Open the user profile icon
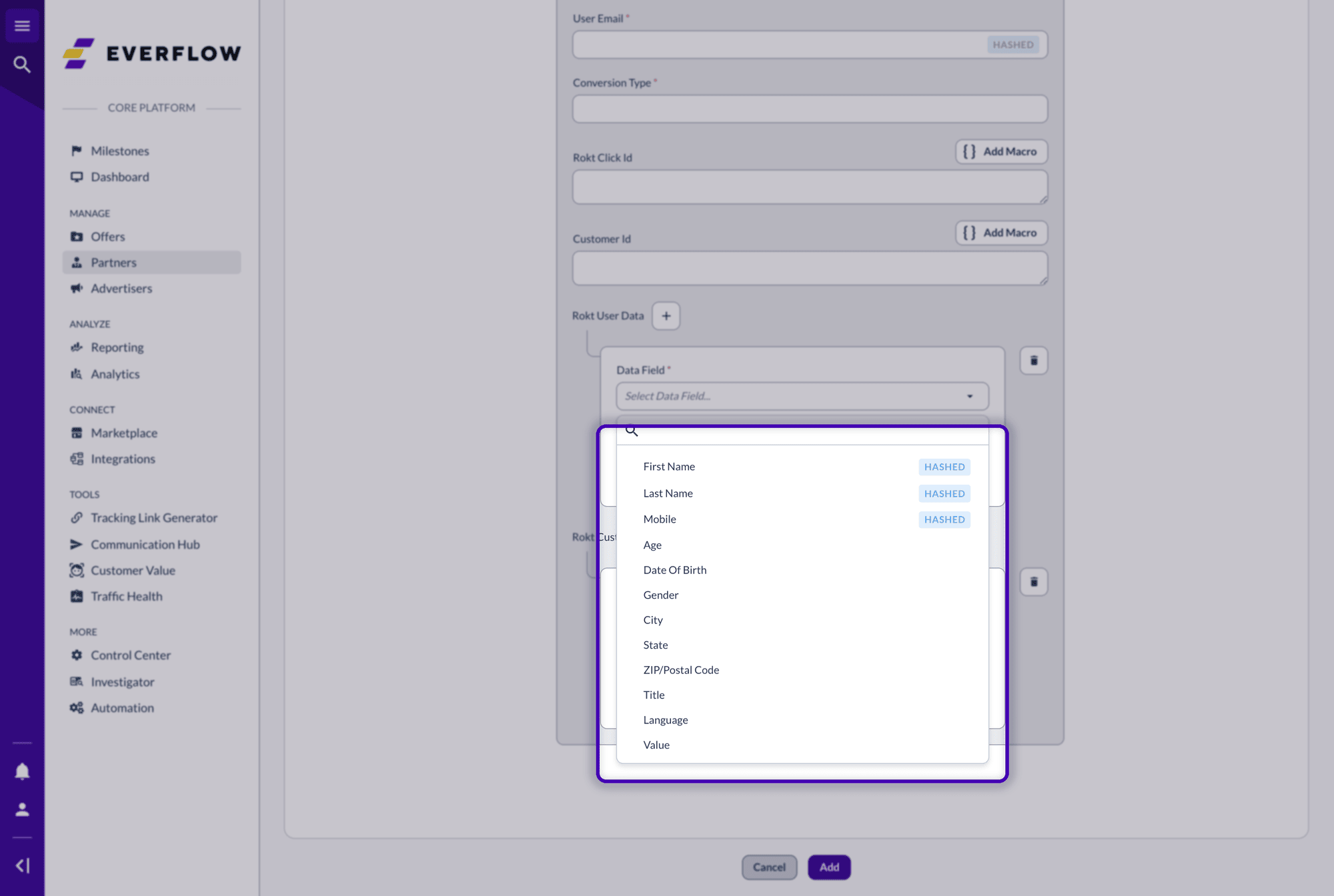The image size is (1334, 896). click(x=22, y=809)
